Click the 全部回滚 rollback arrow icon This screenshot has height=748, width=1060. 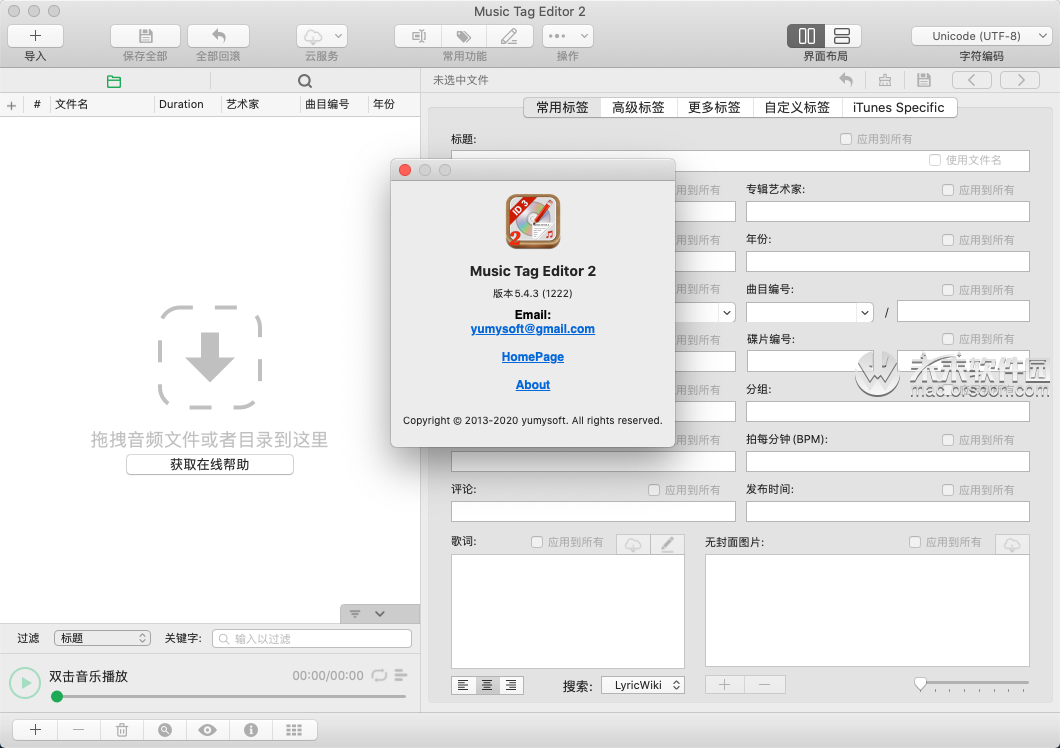pyautogui.click(x=217, y=35)
